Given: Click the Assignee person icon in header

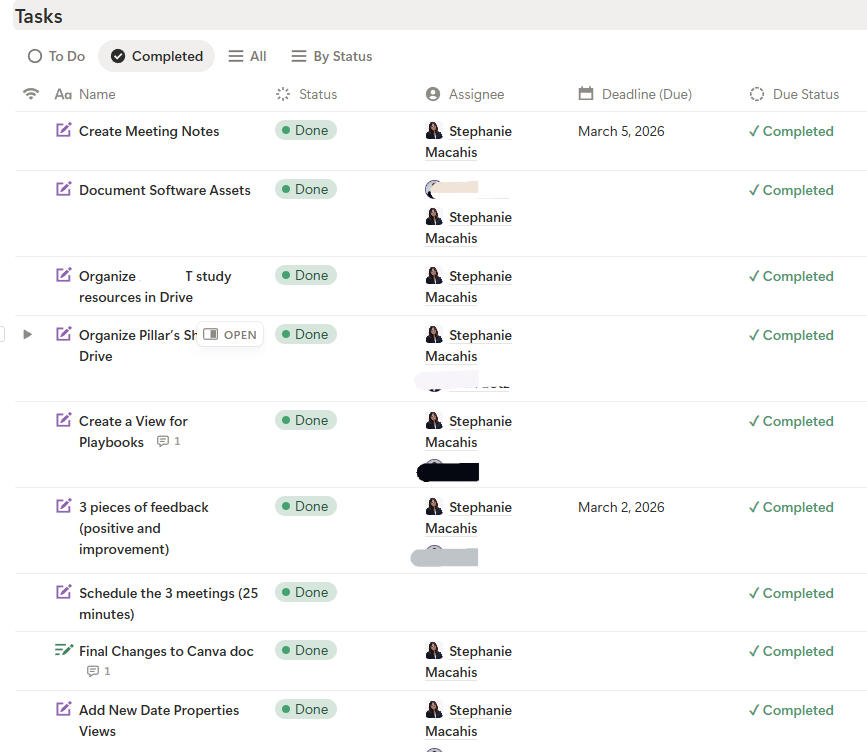Looking at the screenshot, I should coord(433,94).
